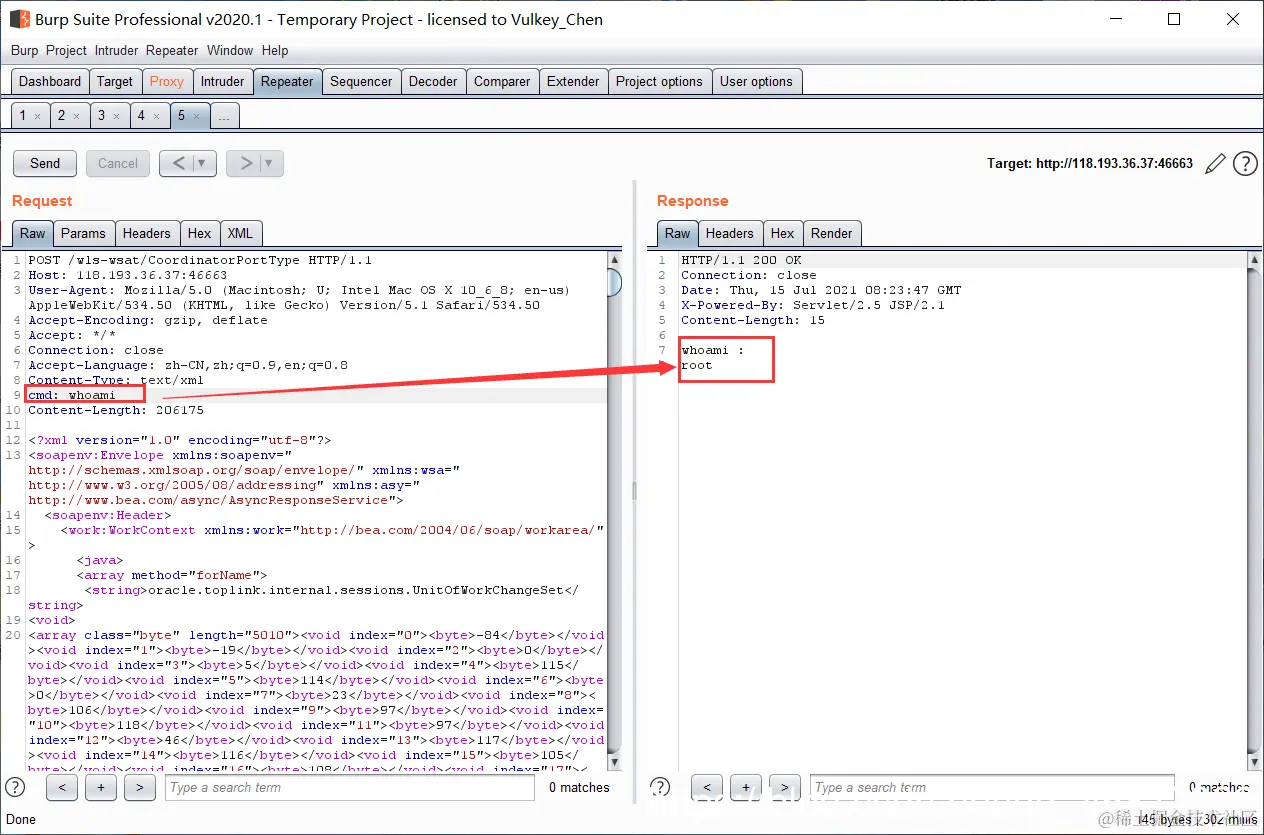Image resolution: width=1264 pixels, height=835 pixels.
Task: Open the Project menu
Action: [x=67, y=50]
